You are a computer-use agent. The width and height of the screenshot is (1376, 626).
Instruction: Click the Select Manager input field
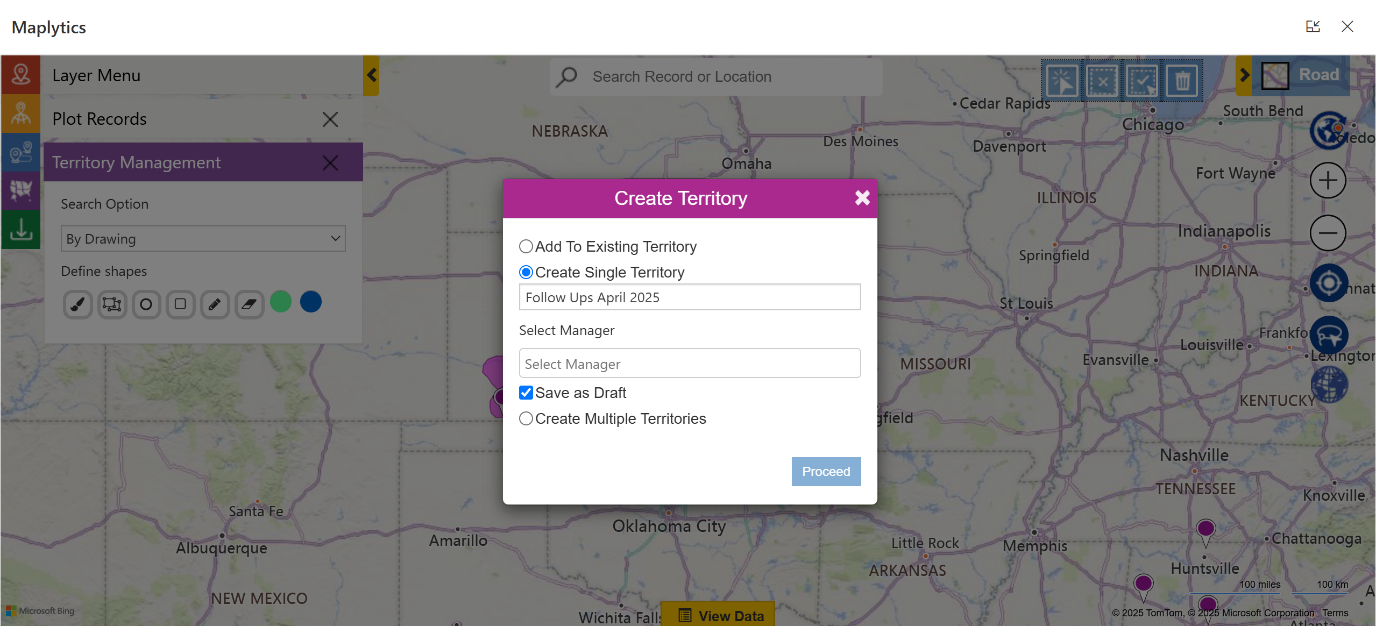689,362
